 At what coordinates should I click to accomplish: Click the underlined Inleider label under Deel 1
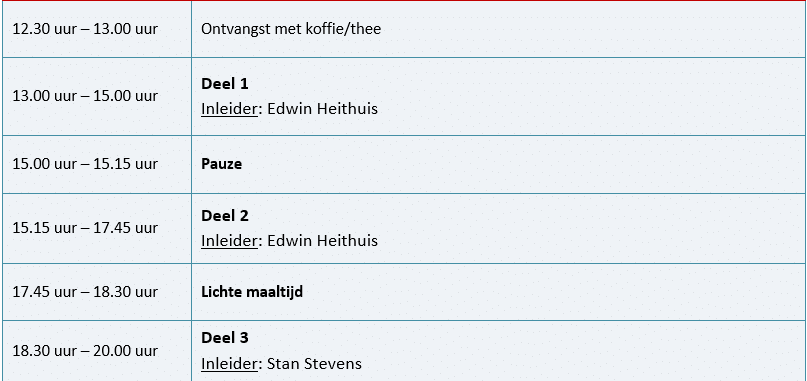pos(229,109)
